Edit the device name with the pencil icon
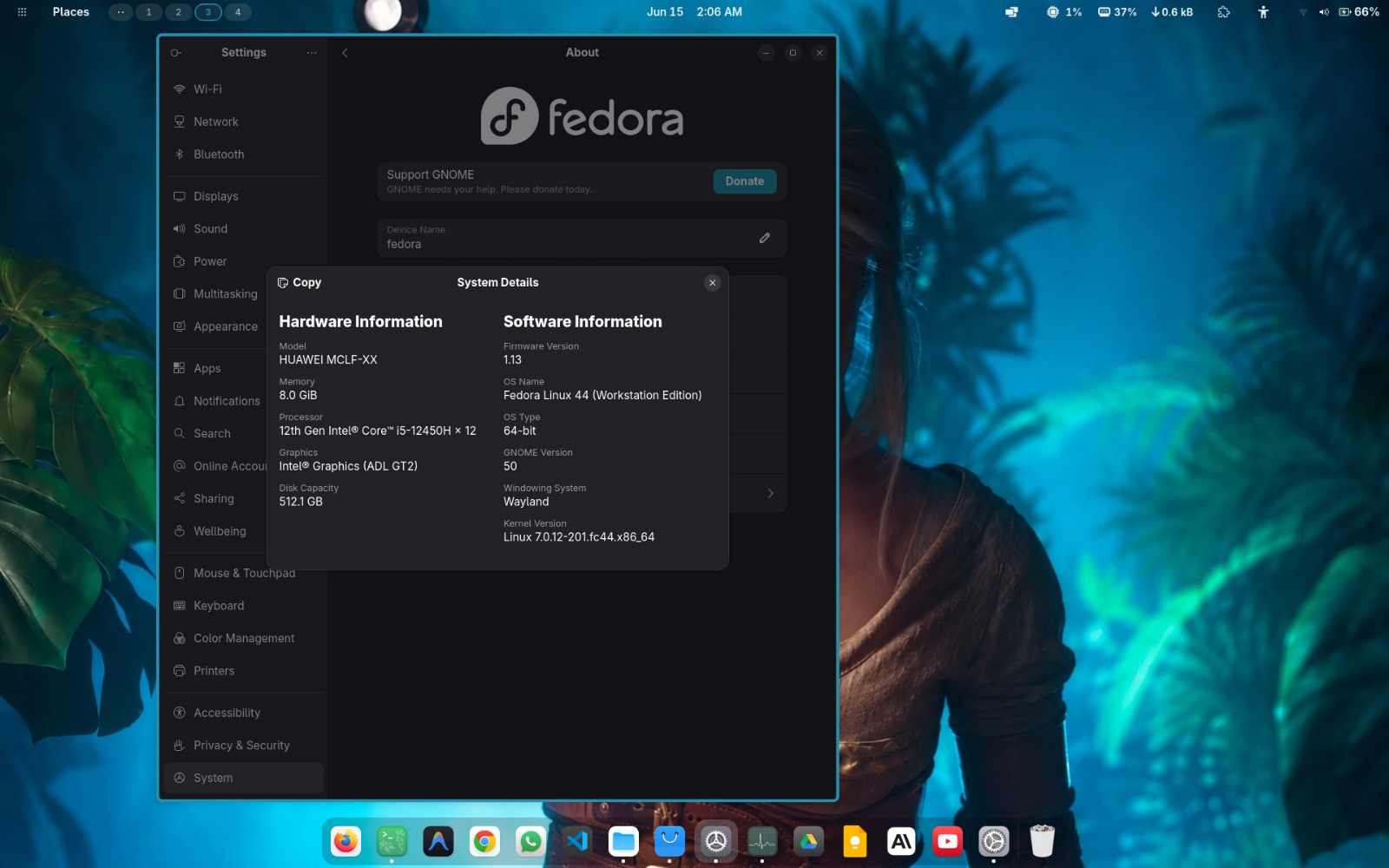Image resolution: width=1389 pixels, height=868 pixels. [765, 238]
